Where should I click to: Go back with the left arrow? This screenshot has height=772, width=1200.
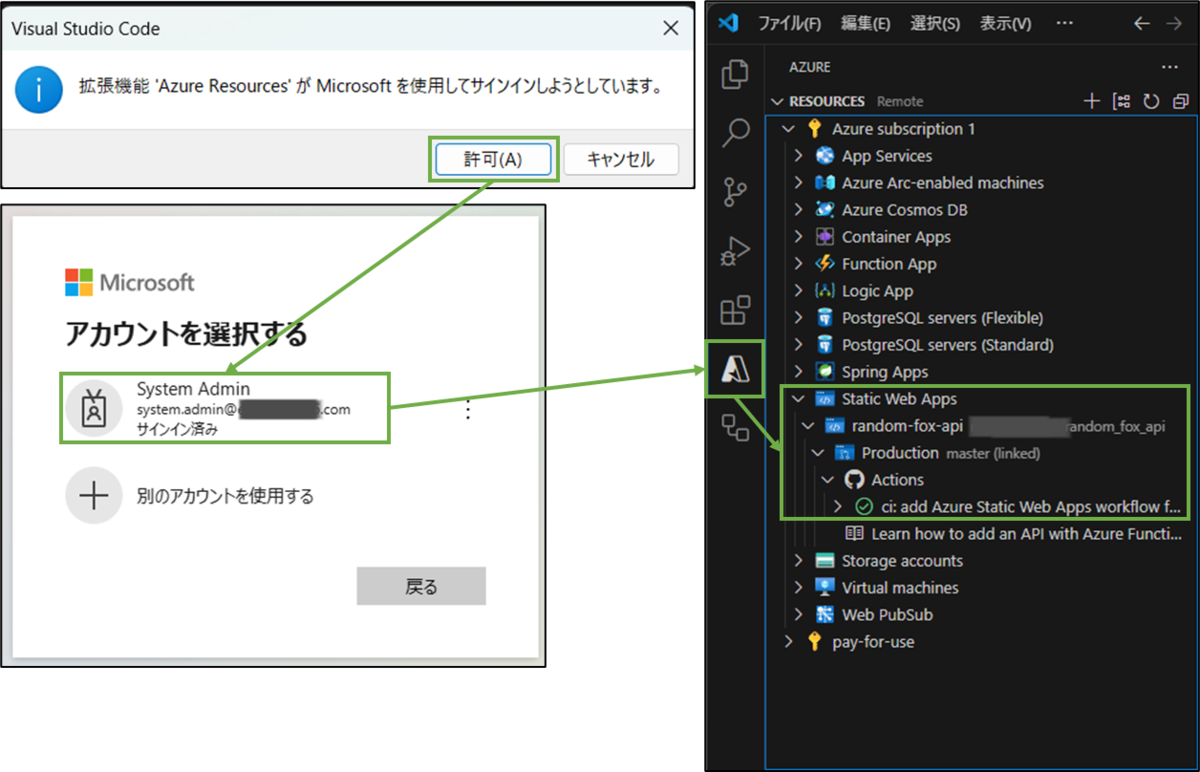1141,23
